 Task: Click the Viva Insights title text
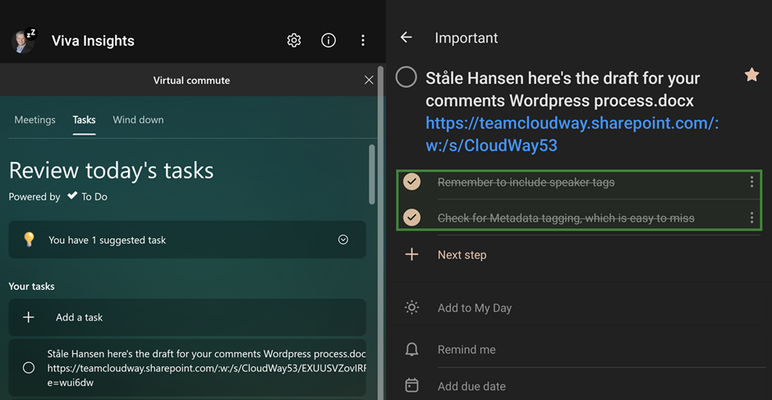(93, 40)
